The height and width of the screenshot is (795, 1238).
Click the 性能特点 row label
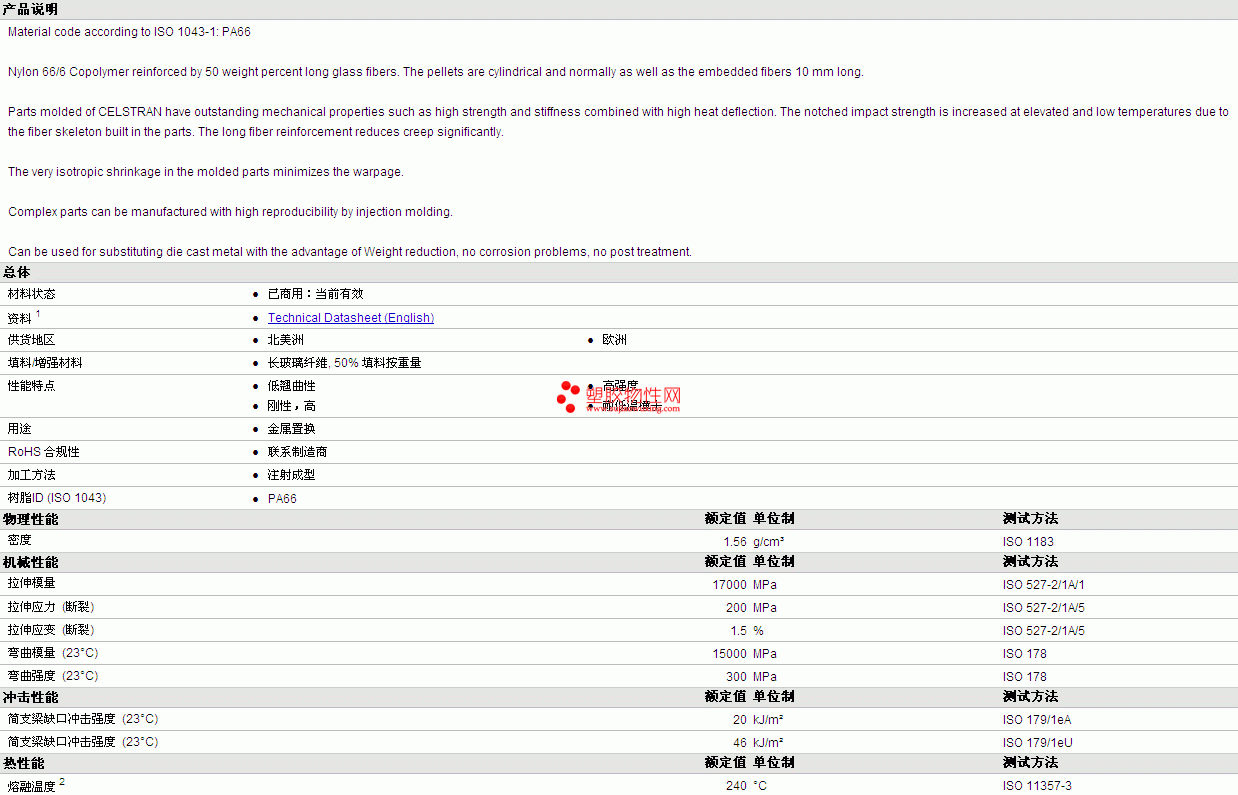32,386
